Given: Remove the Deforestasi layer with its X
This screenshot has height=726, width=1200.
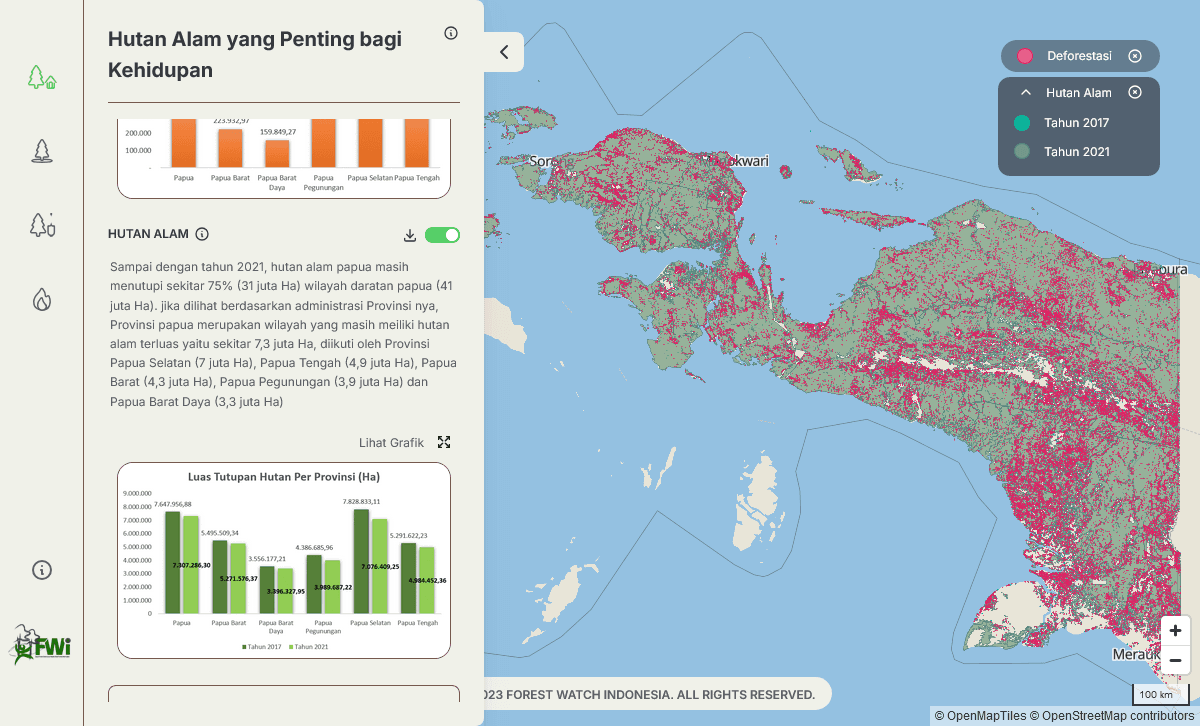Looking at the screenshot, I should tap(1135, 56).
